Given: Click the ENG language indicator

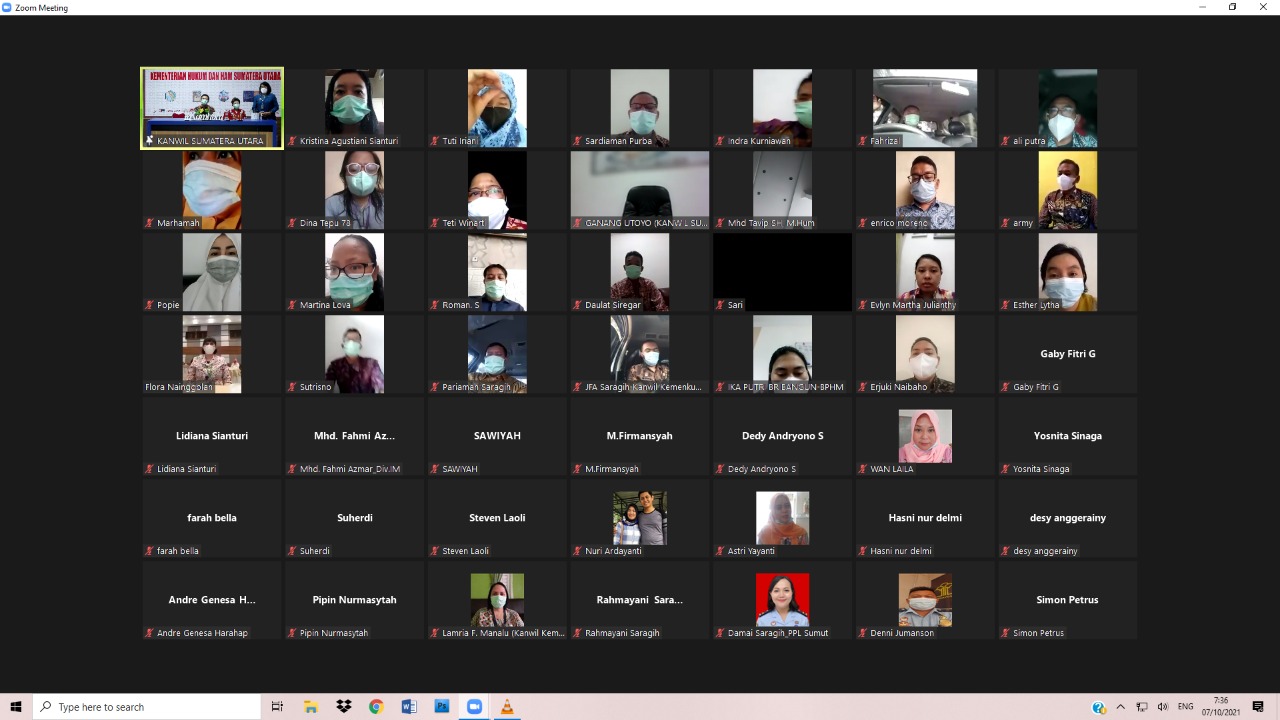Looking at the screenshot, I should [1186, 707].
